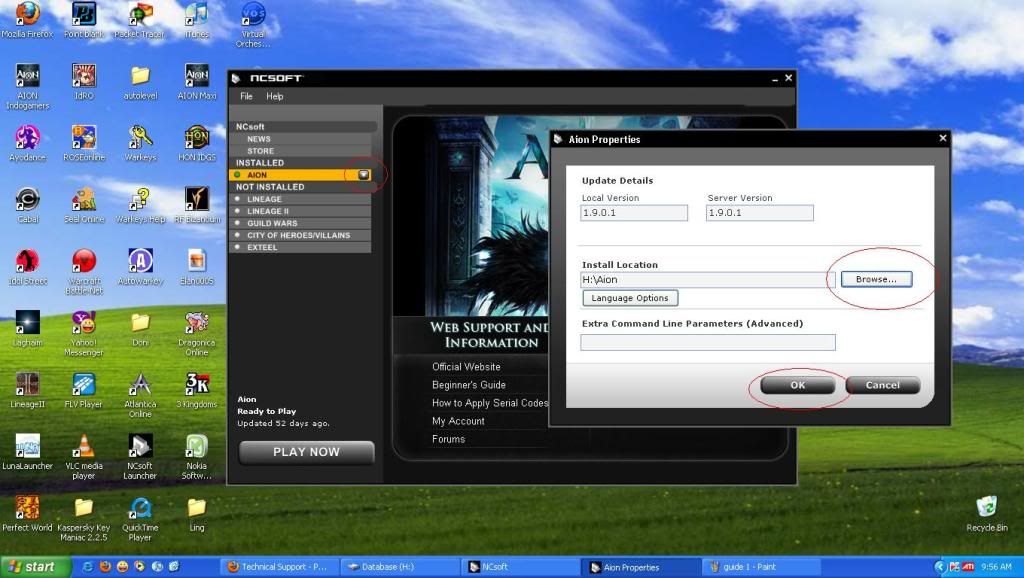1024x578 pixels.
Task: Confirm Aion Properties with OK
Action: tap(797, 385)
